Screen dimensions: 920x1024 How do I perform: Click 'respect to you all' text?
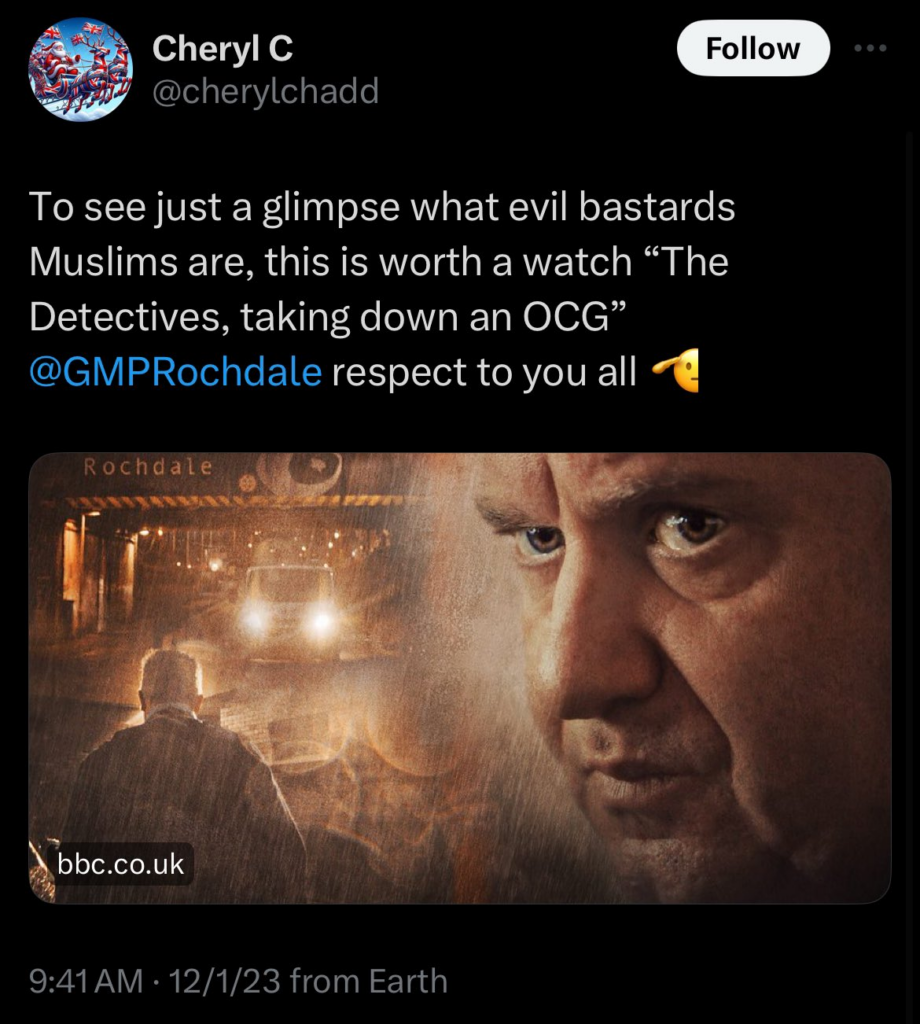click(x=483, y=371)
